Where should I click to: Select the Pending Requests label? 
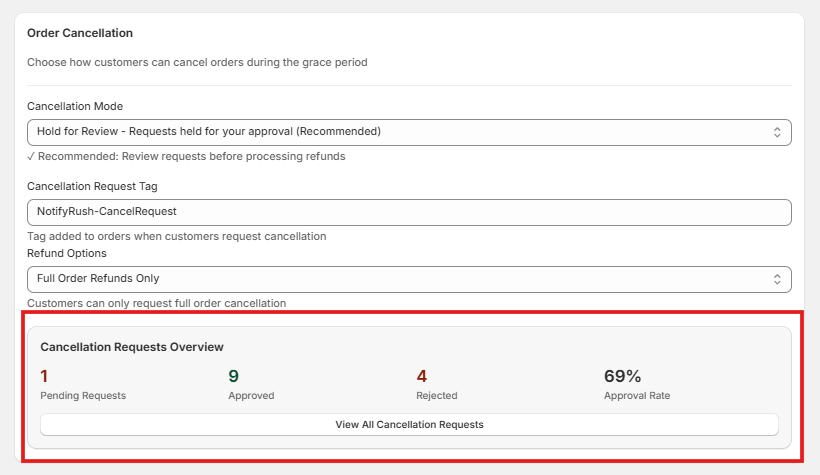point(83,396)
